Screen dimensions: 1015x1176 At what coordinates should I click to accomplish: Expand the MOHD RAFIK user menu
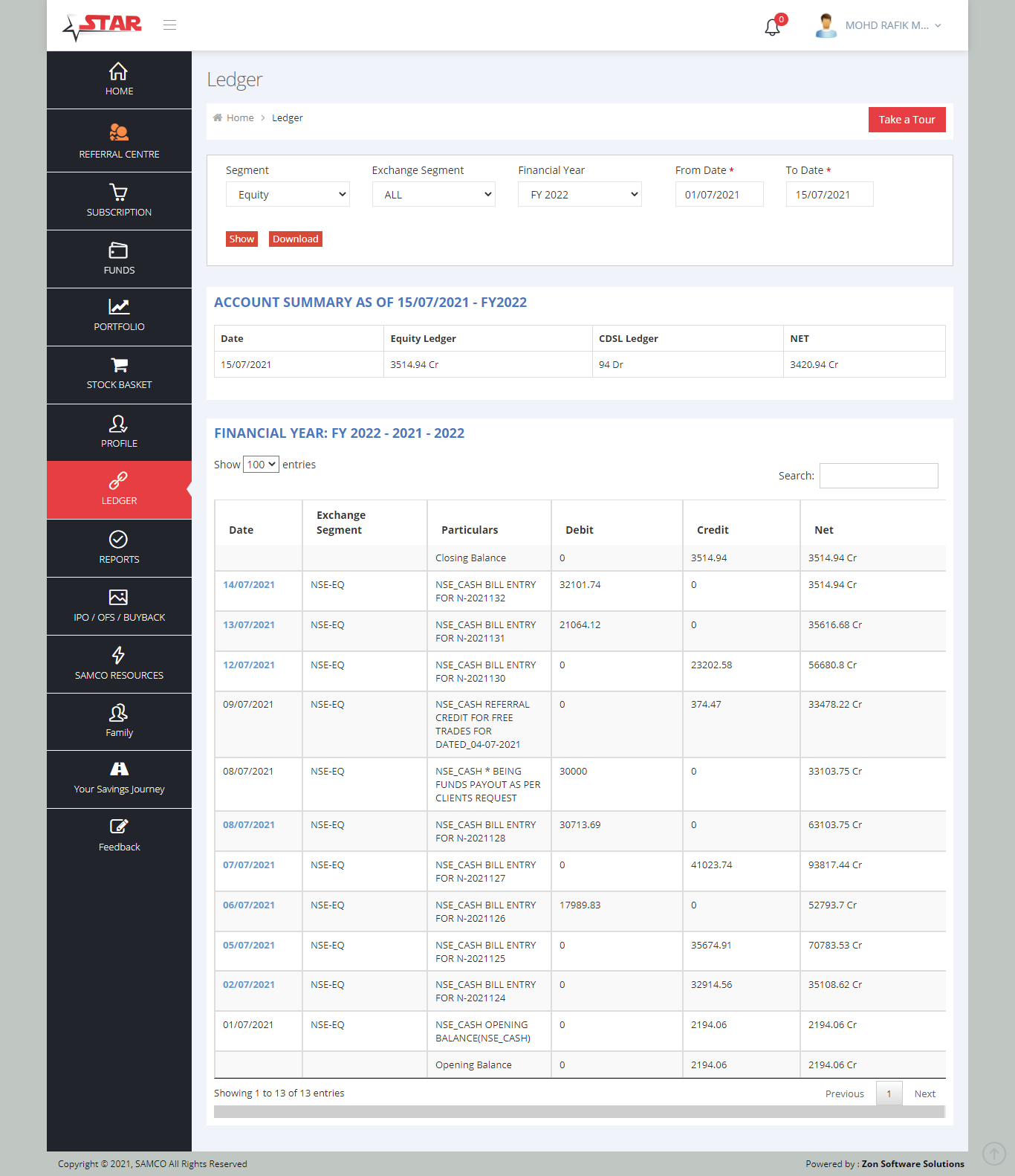point(893,25)
